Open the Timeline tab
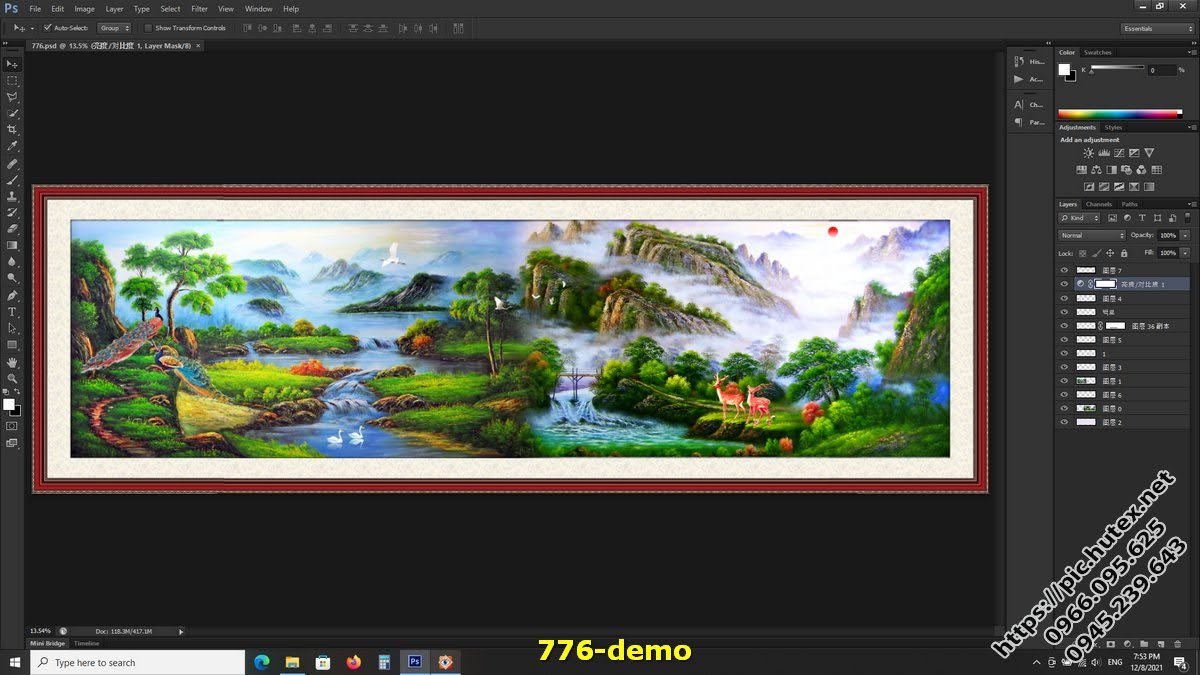The width and height of the screenshot is (1200, 675). point(86,643)
